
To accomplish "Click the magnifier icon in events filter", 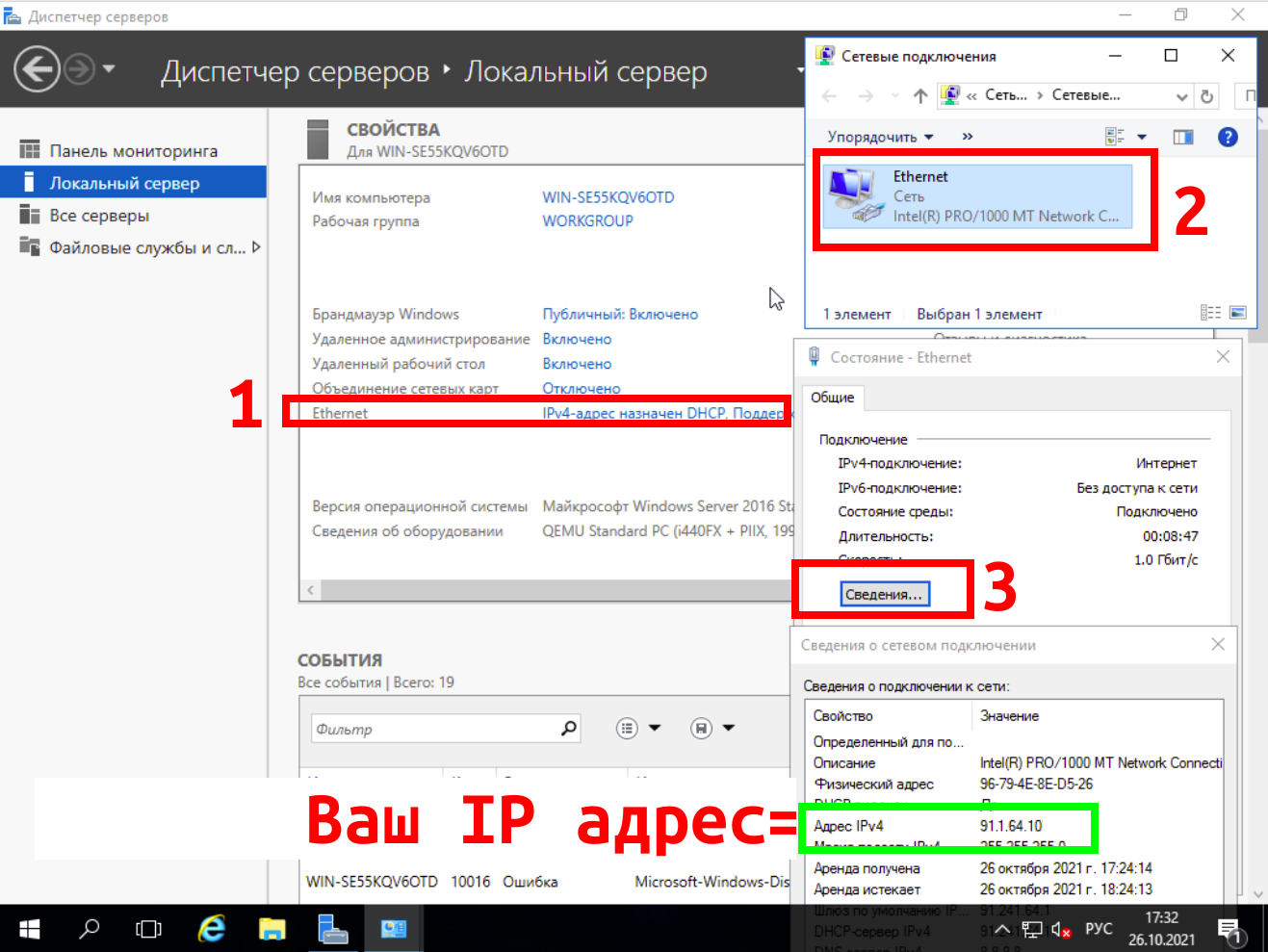I will (569, 728).
